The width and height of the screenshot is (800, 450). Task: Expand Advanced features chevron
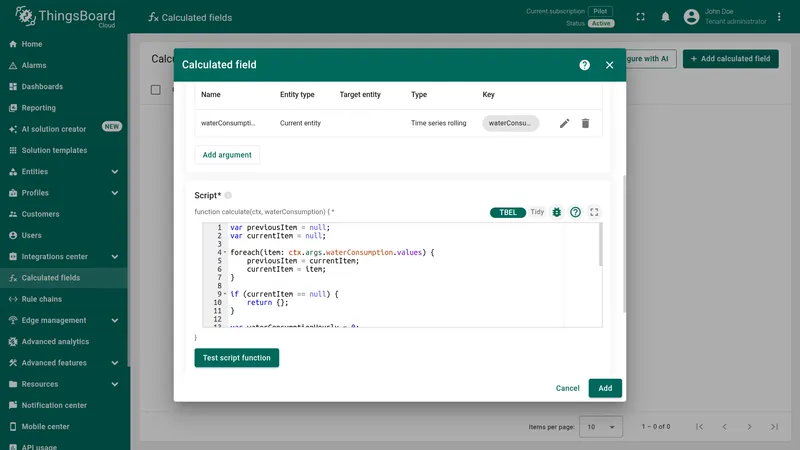115,363
